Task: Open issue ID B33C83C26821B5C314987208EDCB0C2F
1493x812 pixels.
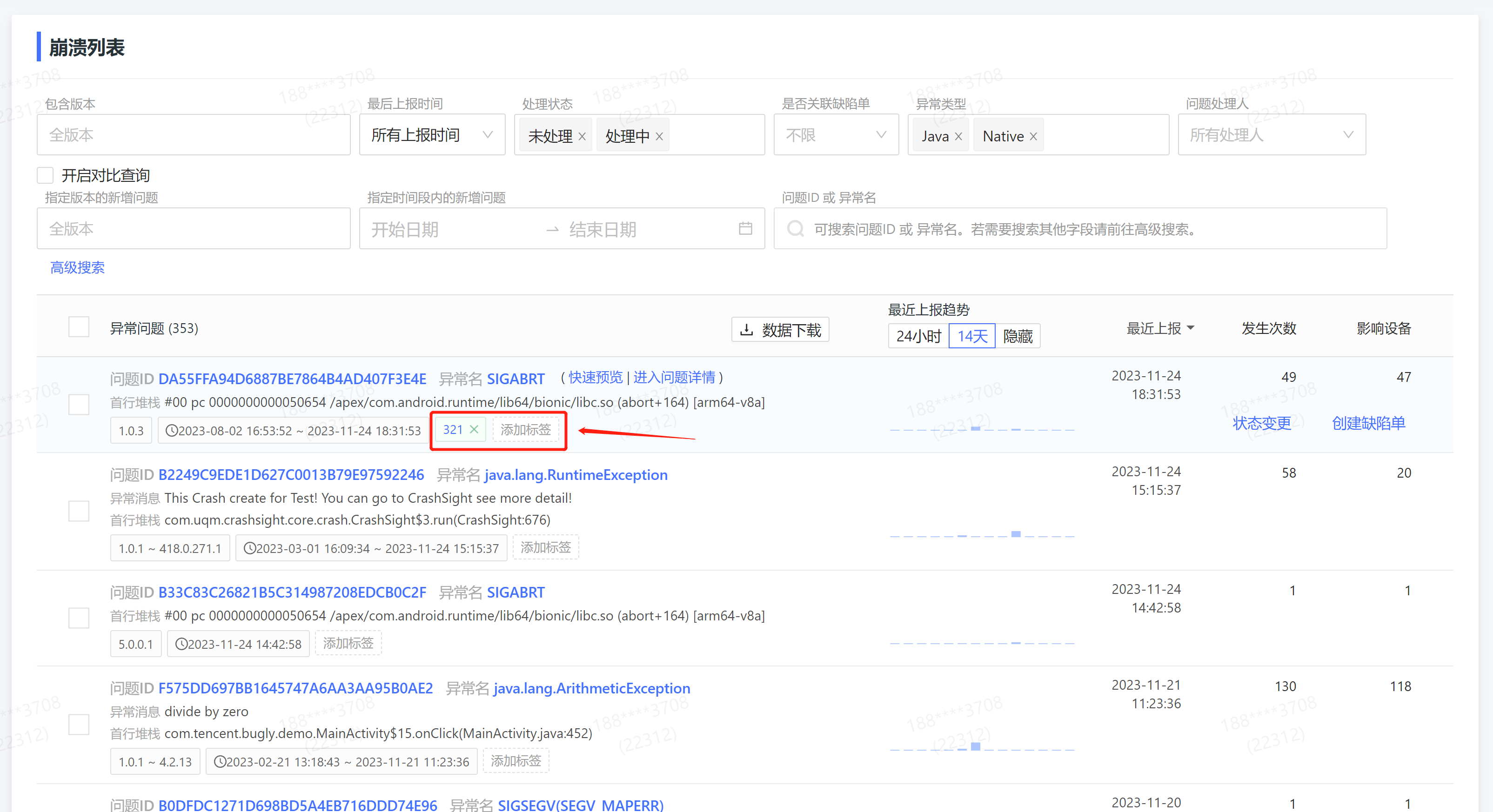Action: (292, 592)
